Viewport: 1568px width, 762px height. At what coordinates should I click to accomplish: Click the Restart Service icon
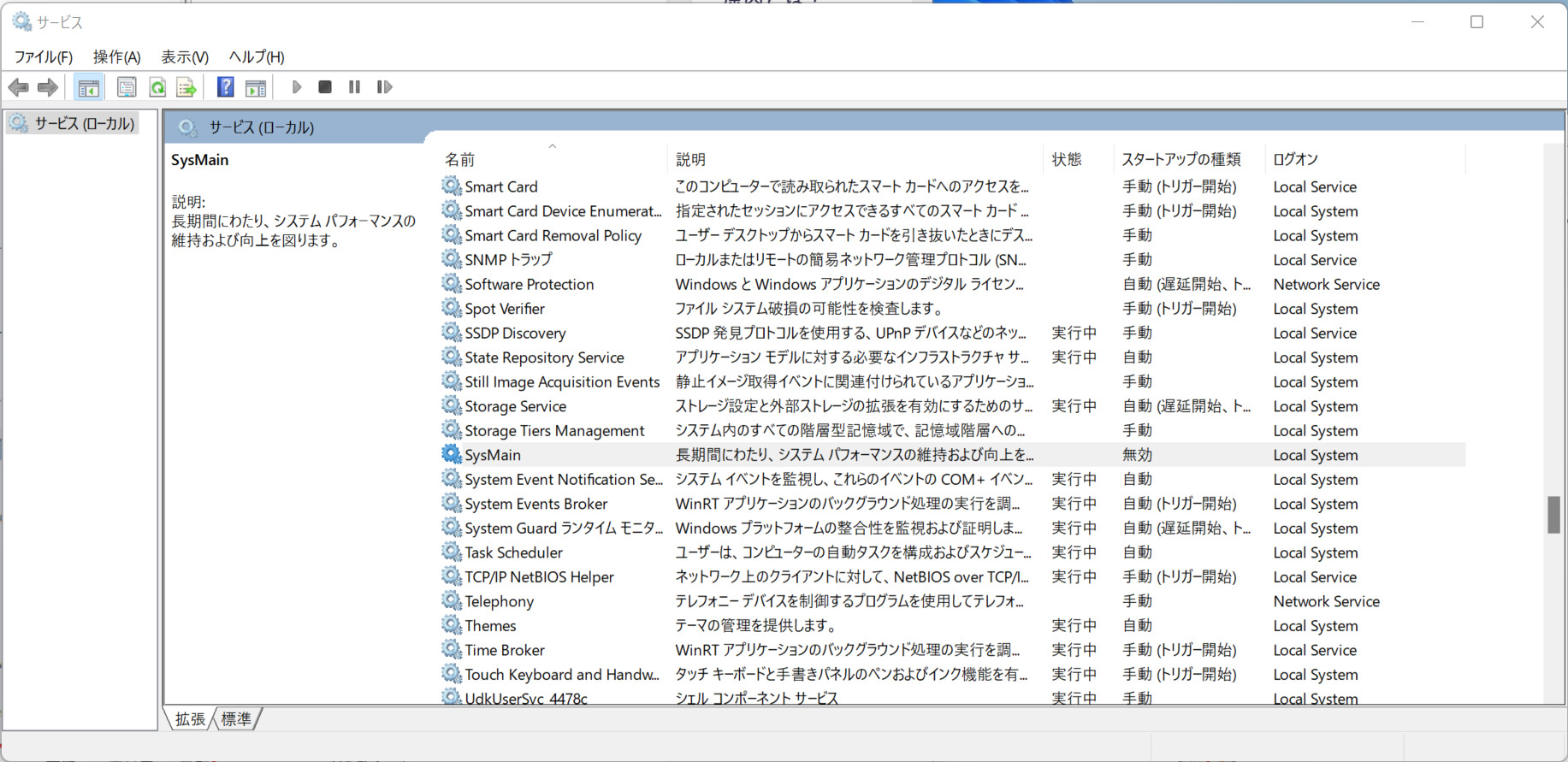(384, 87)
